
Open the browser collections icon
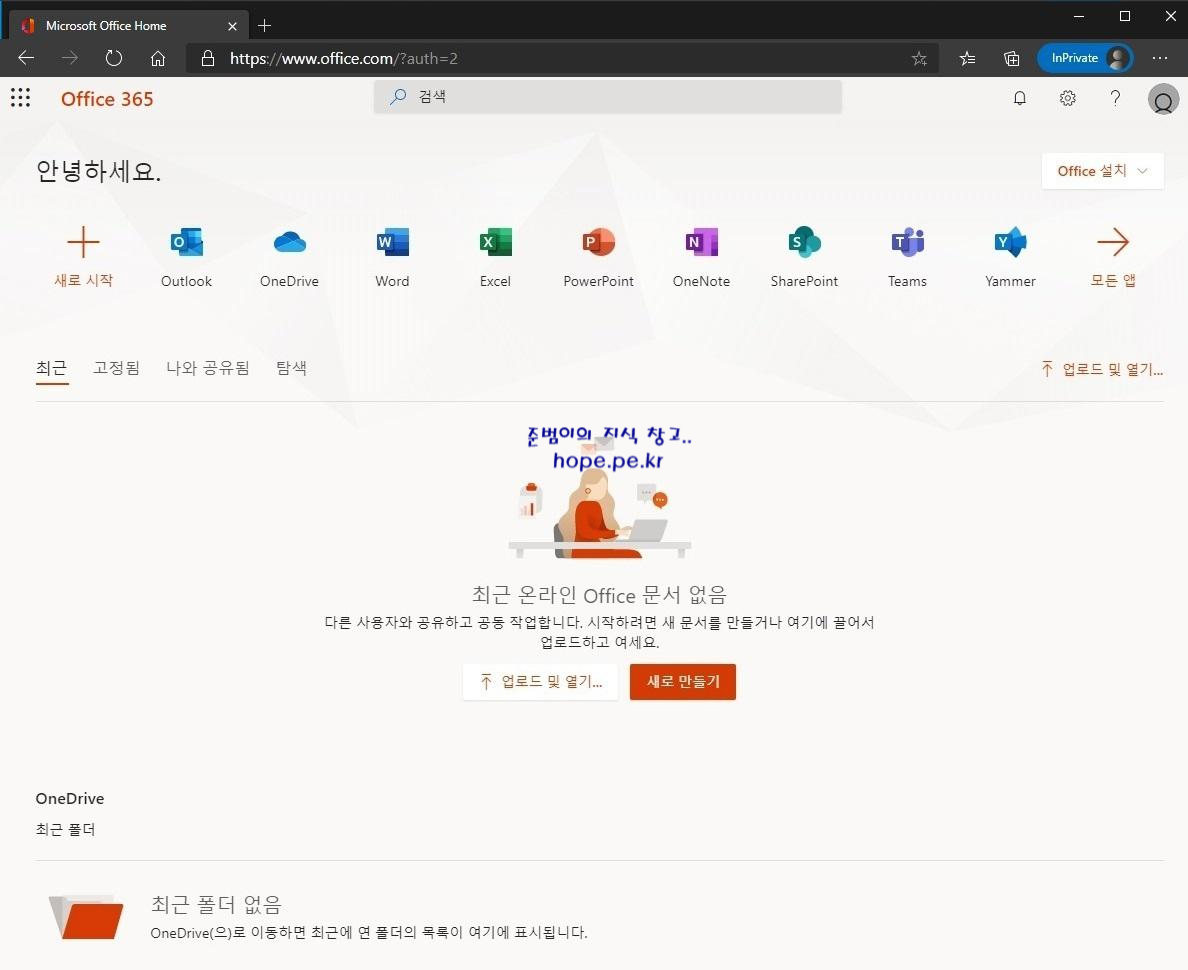tap(1011, 58)
